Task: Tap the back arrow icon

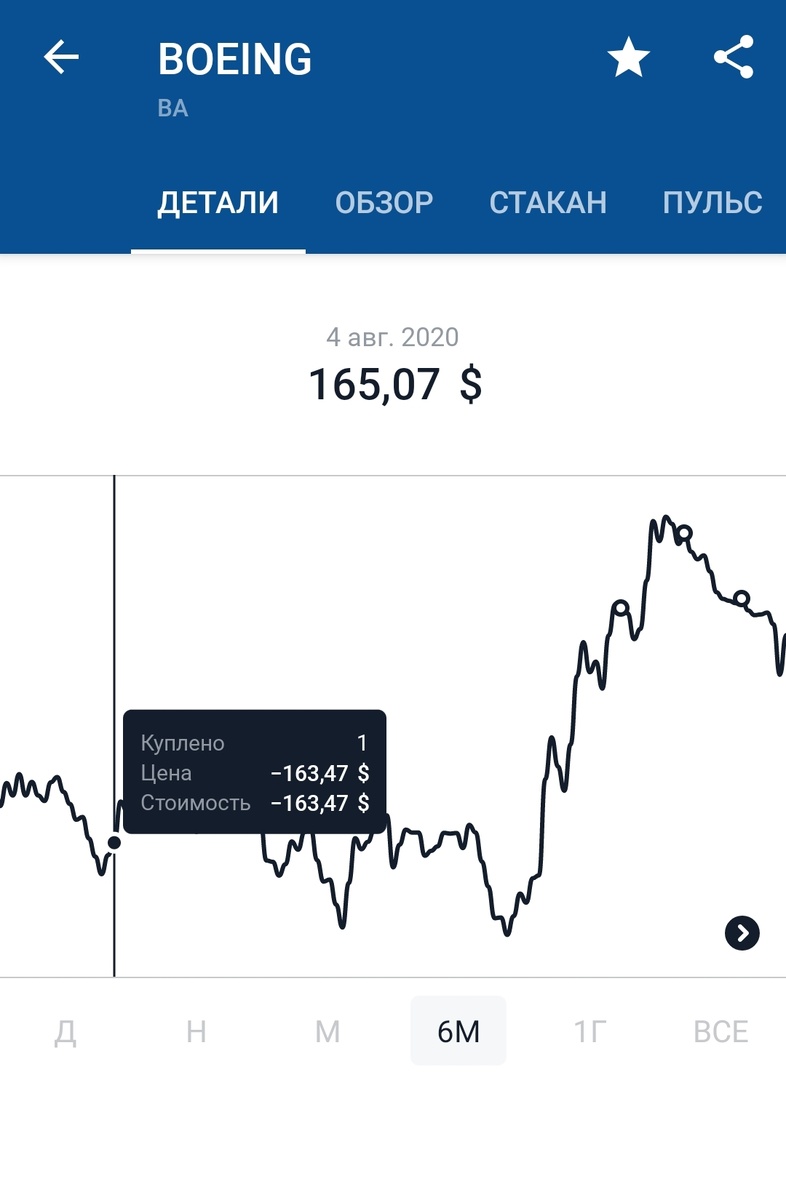Action: pyautogui.click(x=60, y=58)
